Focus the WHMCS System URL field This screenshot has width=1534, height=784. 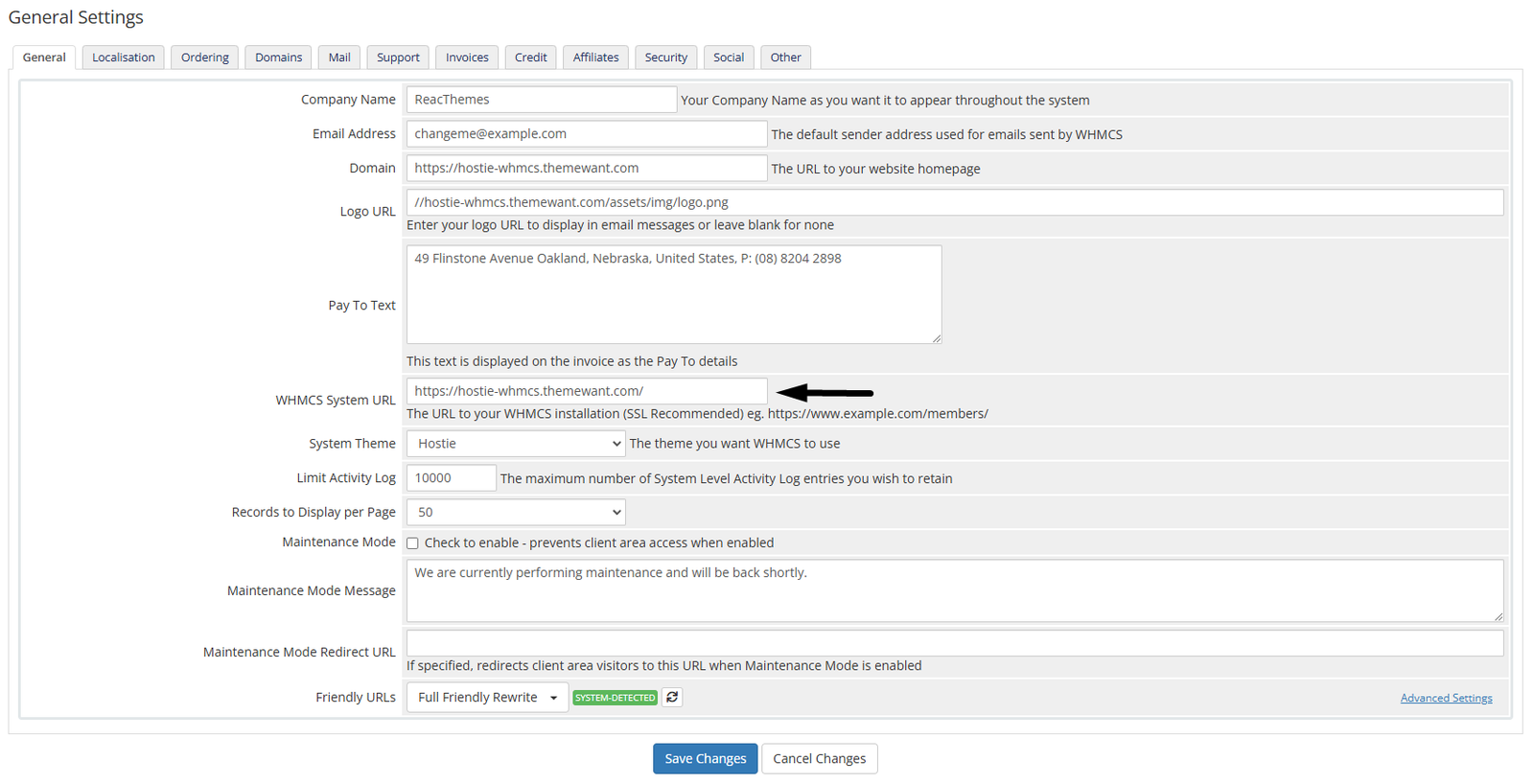587,391
